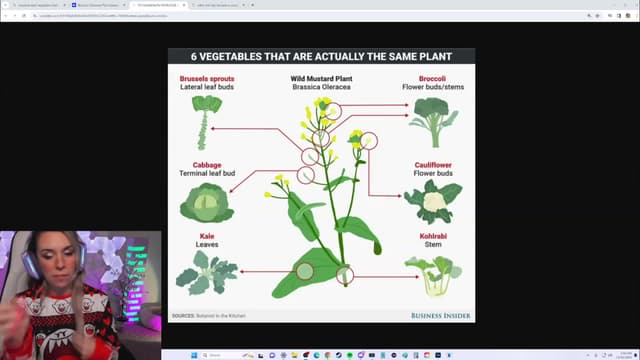Open the browser profile avatar

pos(628,16)
